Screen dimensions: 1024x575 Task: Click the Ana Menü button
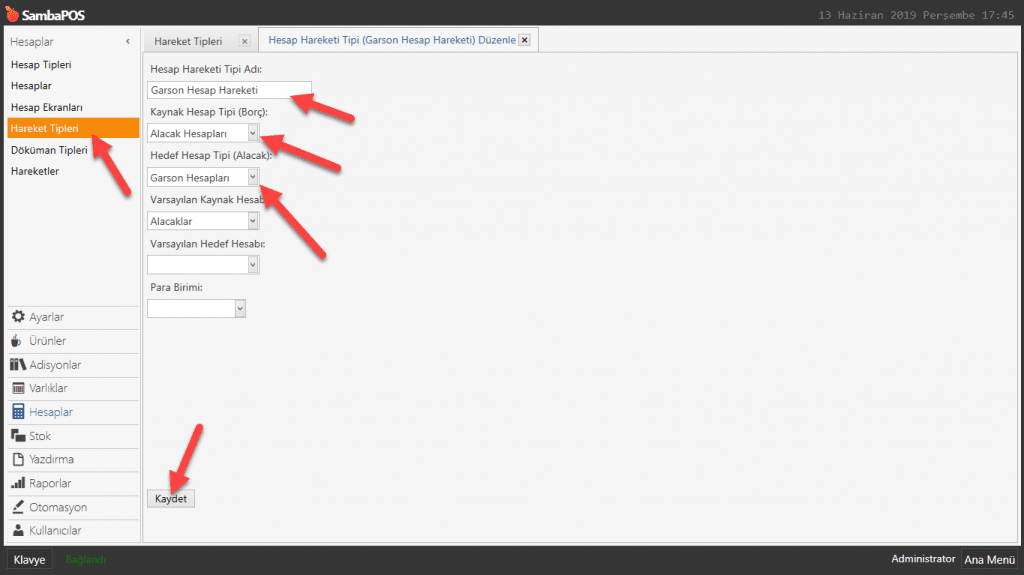[x=989, y=560]
